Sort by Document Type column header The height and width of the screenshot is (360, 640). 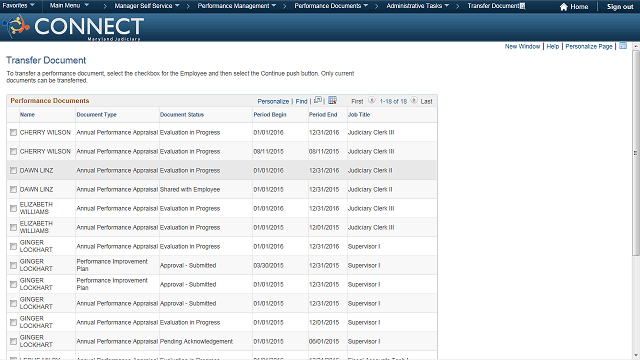pyautogui.click(x=96, y=115)
